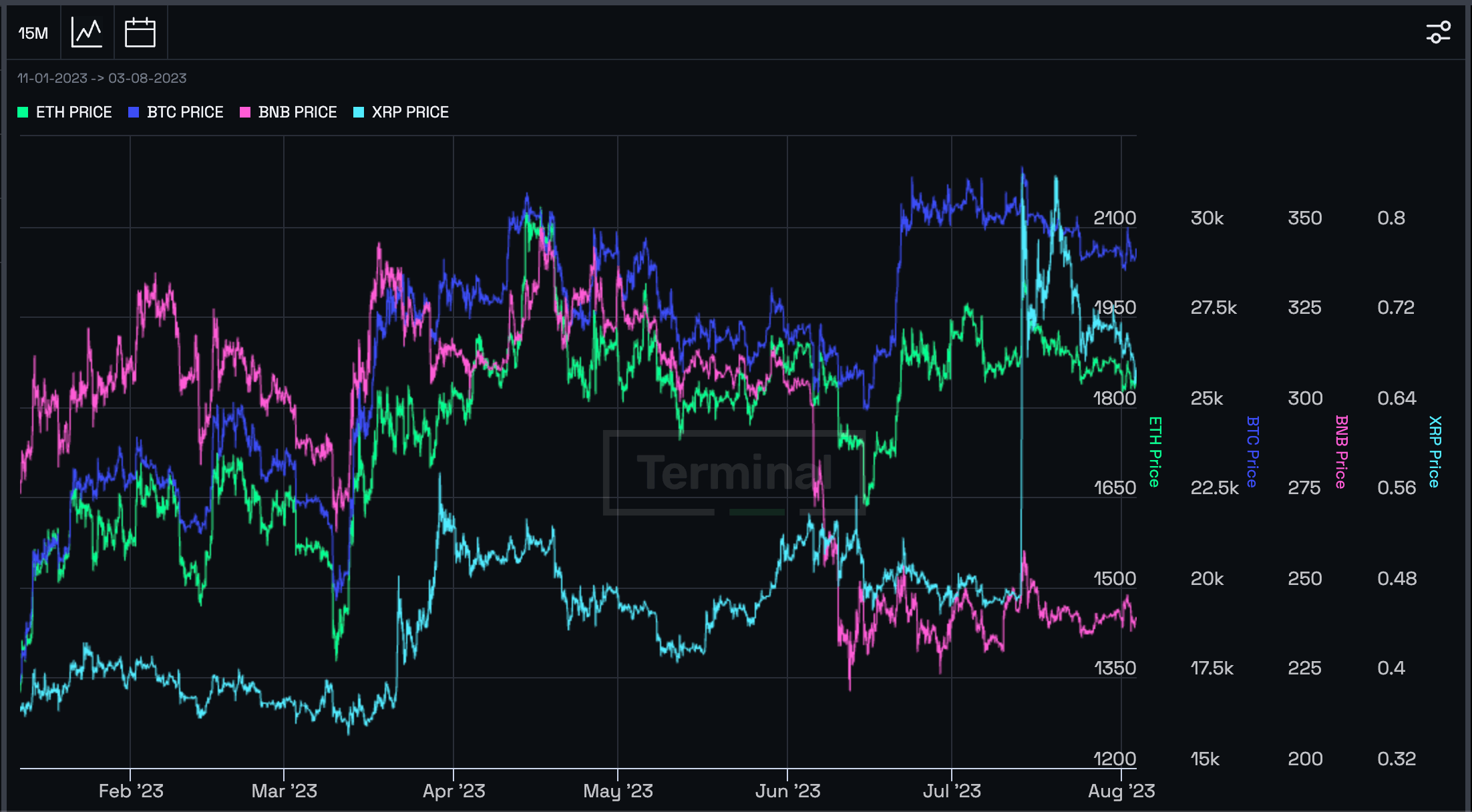
Task: Click the green ETH legend color square
Action: (x=23, y=112)
